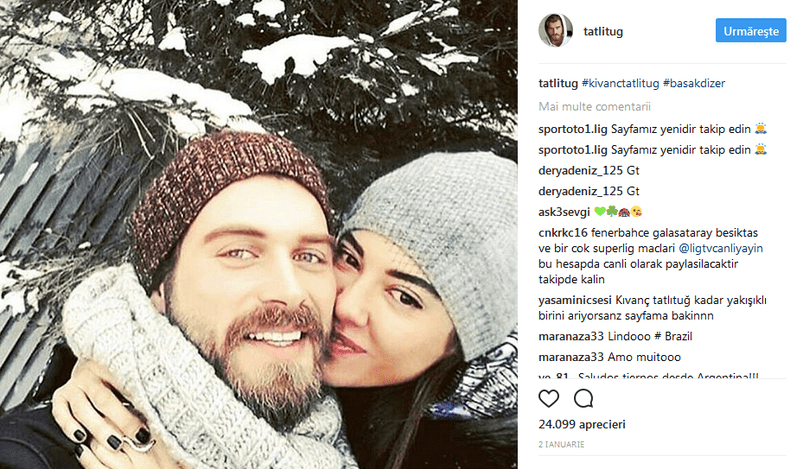This screenshot has width=790, height=469.
Task: Open first sportoto1.lig commenter profile
Action: [x=573, y=129]
